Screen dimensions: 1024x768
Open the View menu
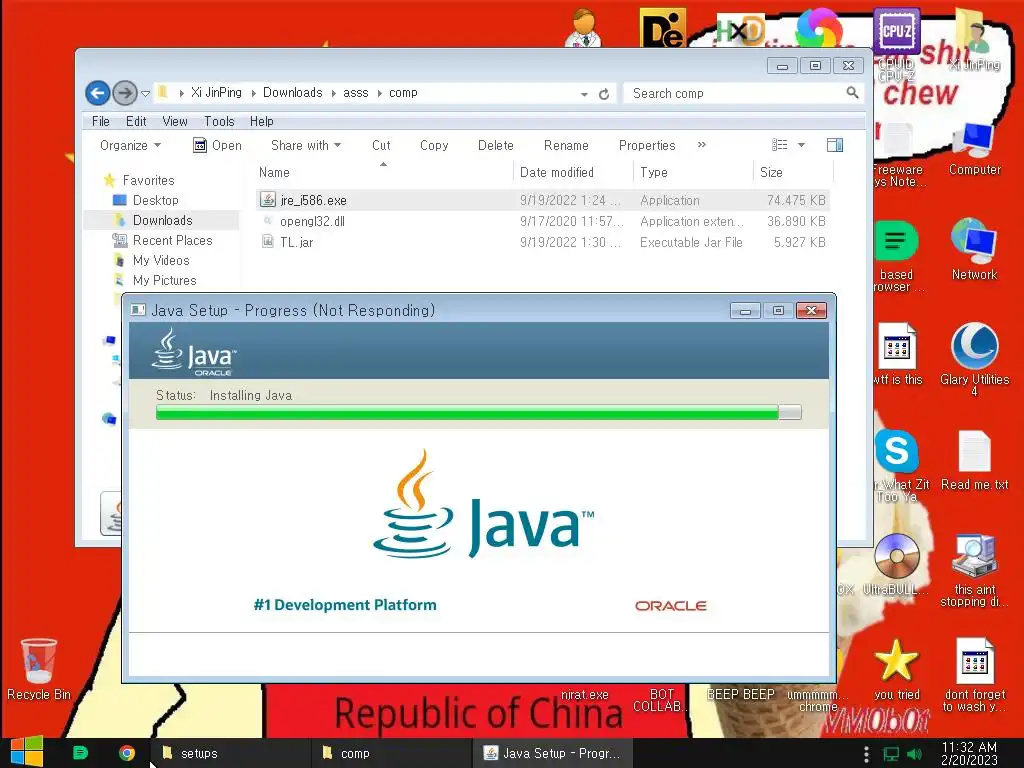pos(174,121)
